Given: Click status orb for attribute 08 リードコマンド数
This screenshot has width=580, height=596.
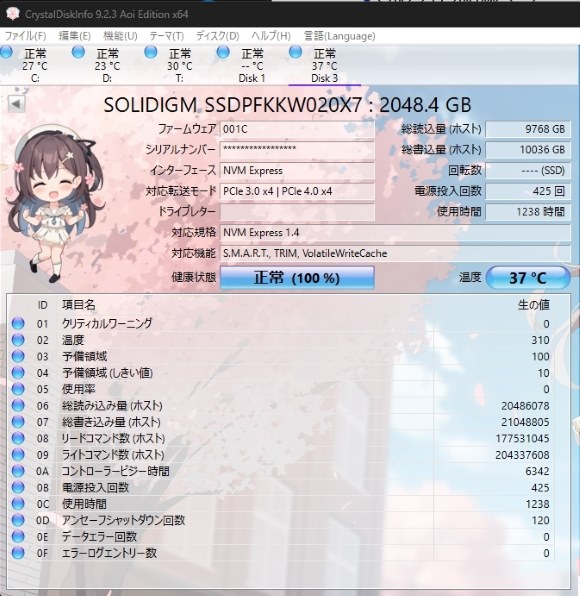Looking at the screenshot, I should [x=18, y=438].
